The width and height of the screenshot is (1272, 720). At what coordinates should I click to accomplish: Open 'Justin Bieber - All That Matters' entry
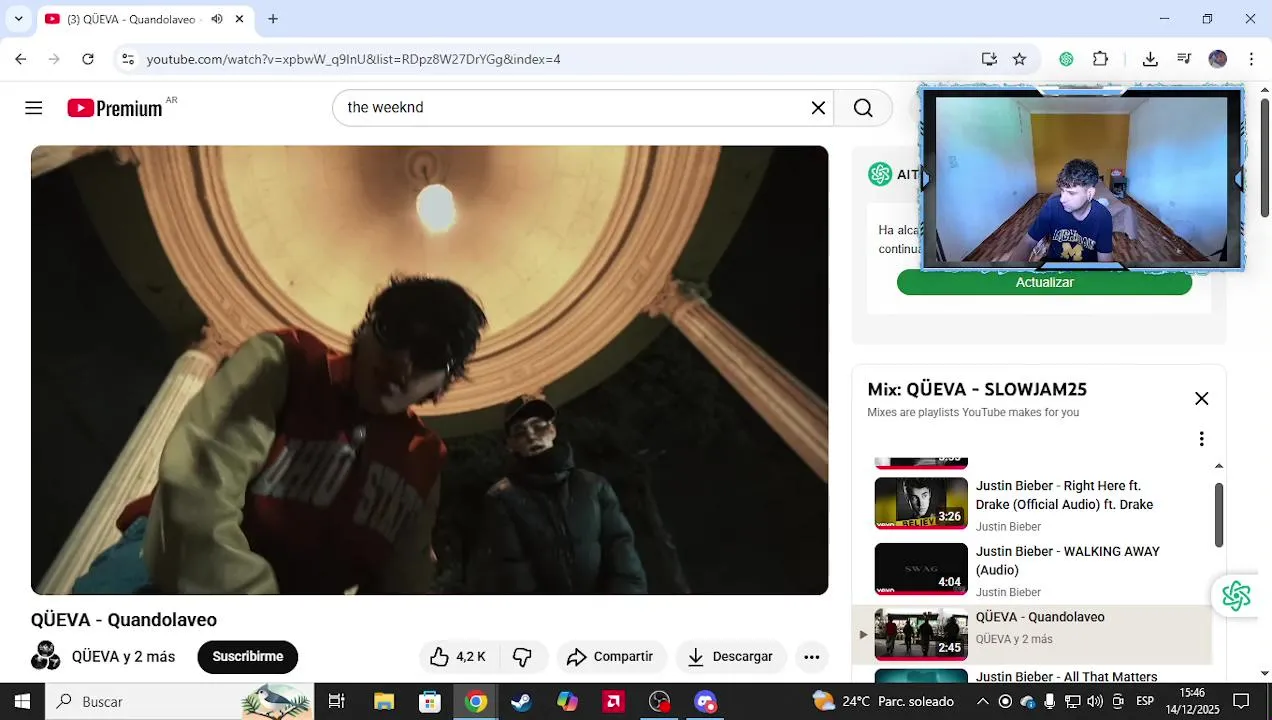1066,677
